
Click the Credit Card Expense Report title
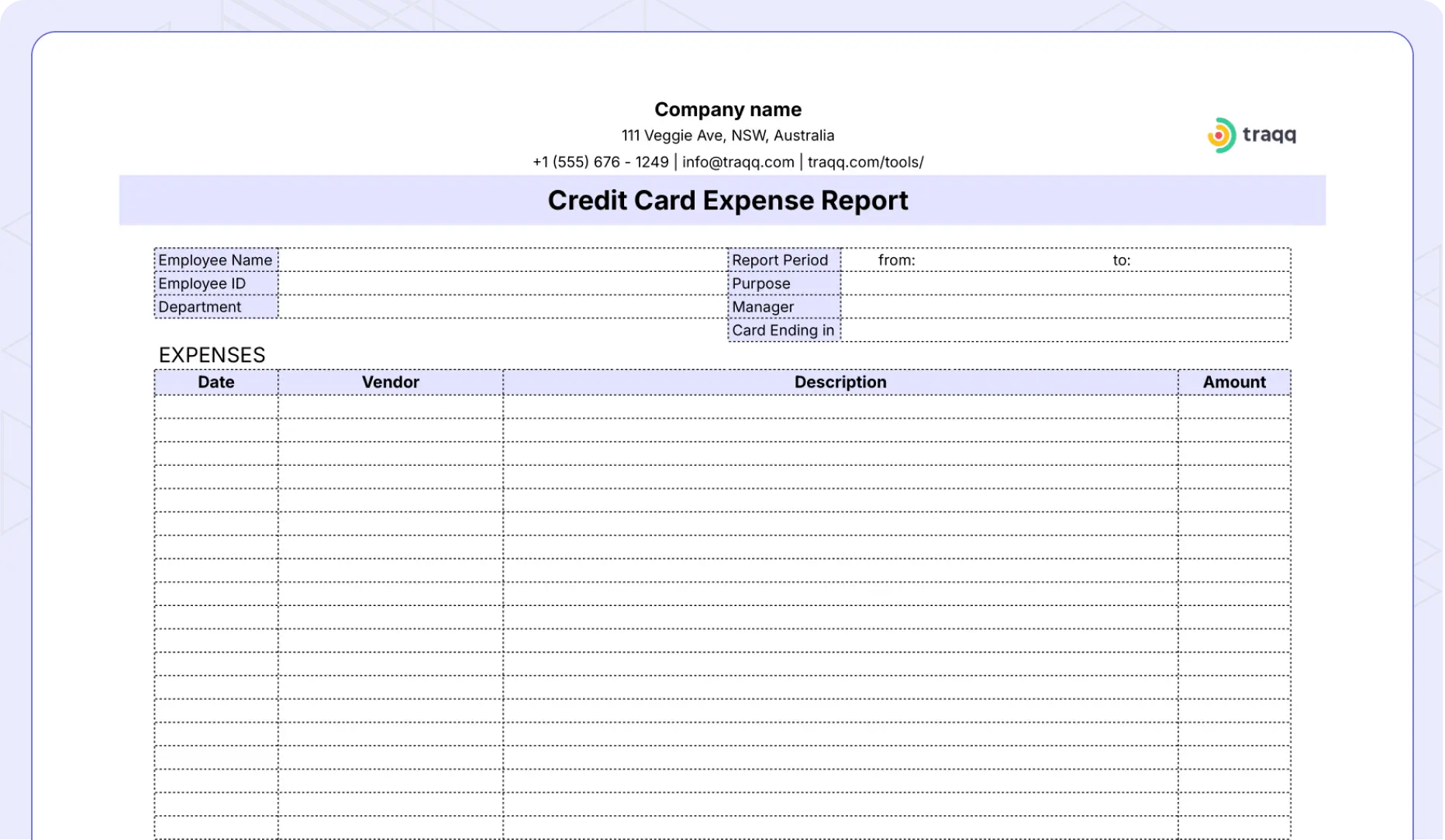pyautogui.click(x=728, y=201)
